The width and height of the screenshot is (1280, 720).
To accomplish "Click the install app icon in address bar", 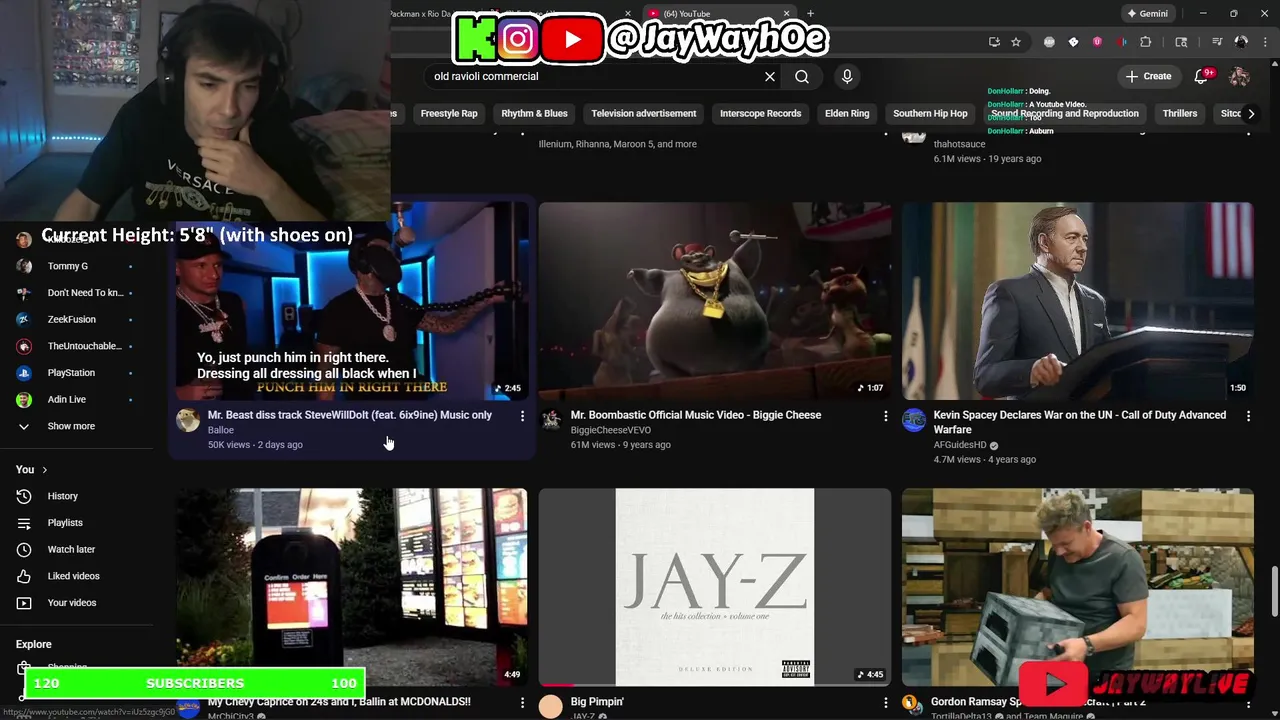I will tap(994, 42).
